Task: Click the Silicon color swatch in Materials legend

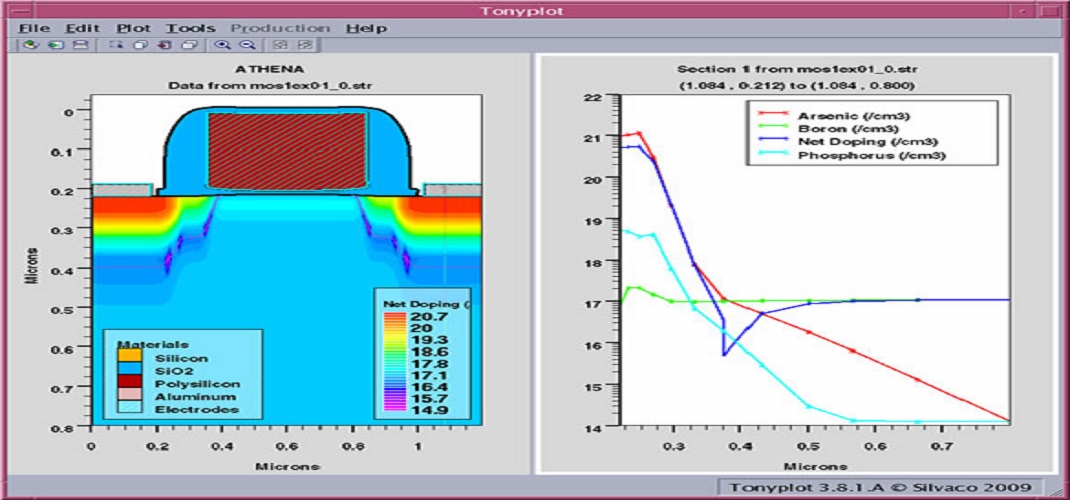Action: (129, 357)
